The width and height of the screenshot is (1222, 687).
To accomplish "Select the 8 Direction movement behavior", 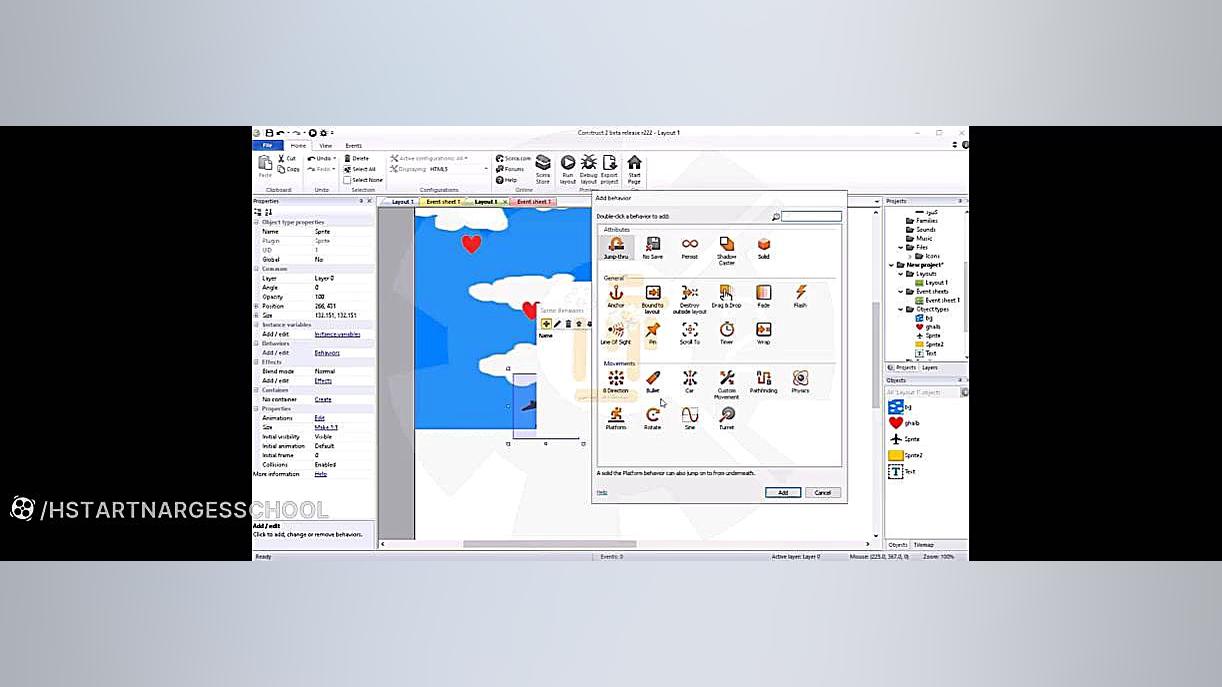I will tap(616, 381).
